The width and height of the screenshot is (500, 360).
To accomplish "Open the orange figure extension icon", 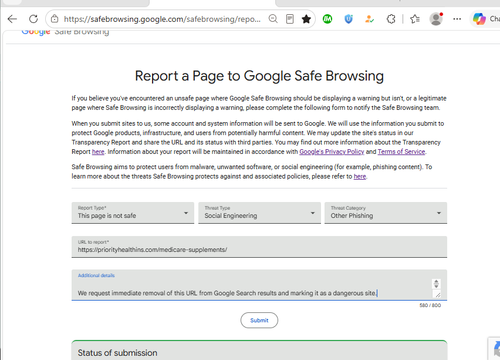I will point(369,19).
